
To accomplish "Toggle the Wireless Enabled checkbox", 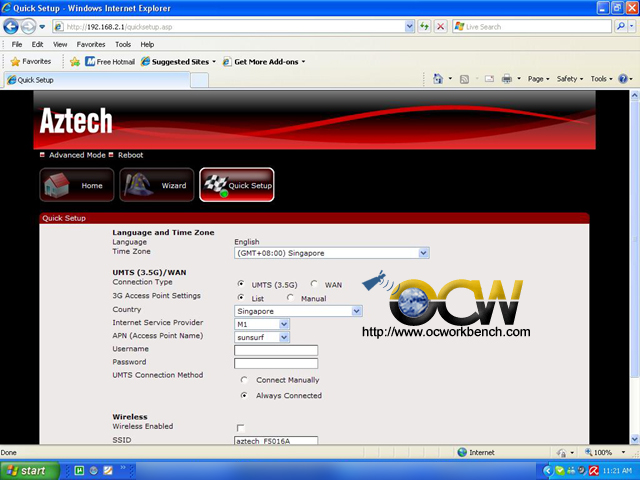I will click(x=240, y=428).
